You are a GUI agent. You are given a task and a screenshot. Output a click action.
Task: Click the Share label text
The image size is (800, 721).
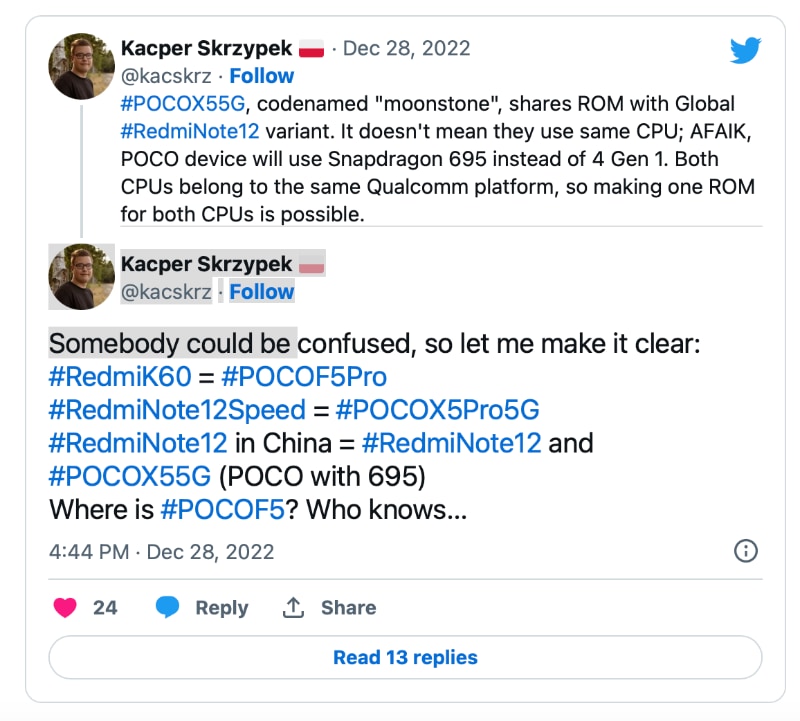coord(348,607)
